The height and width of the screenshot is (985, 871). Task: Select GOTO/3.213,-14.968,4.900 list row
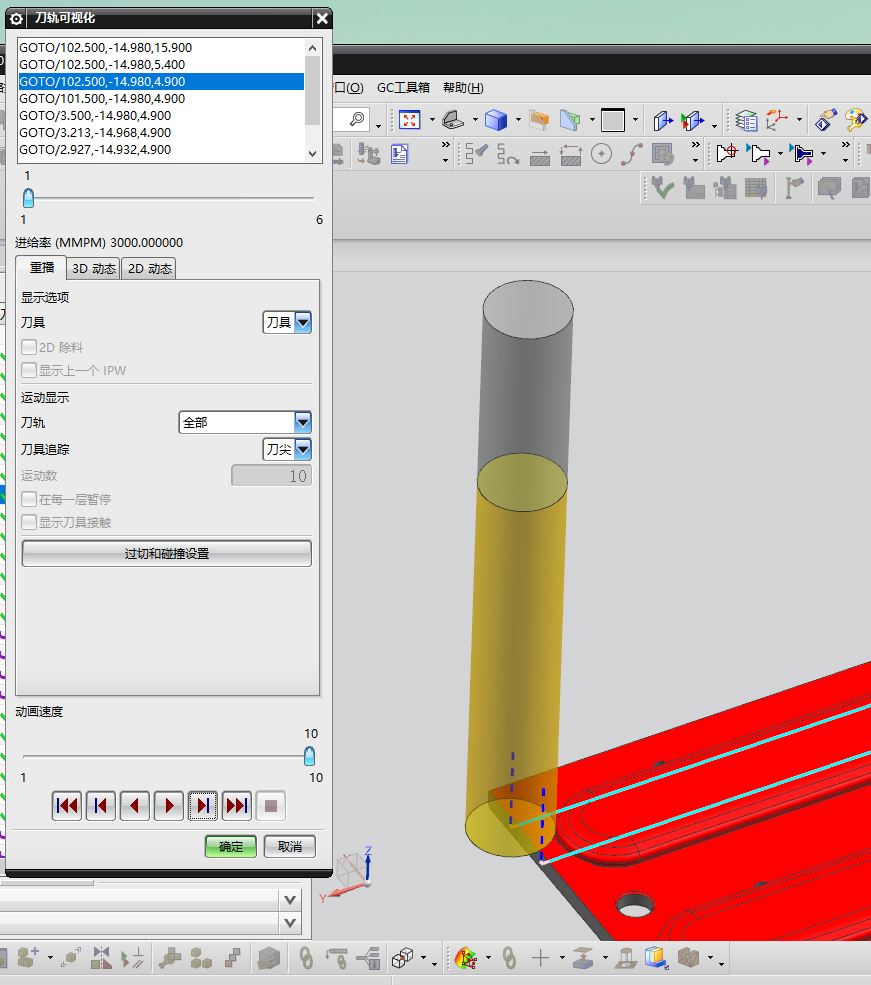161,133
